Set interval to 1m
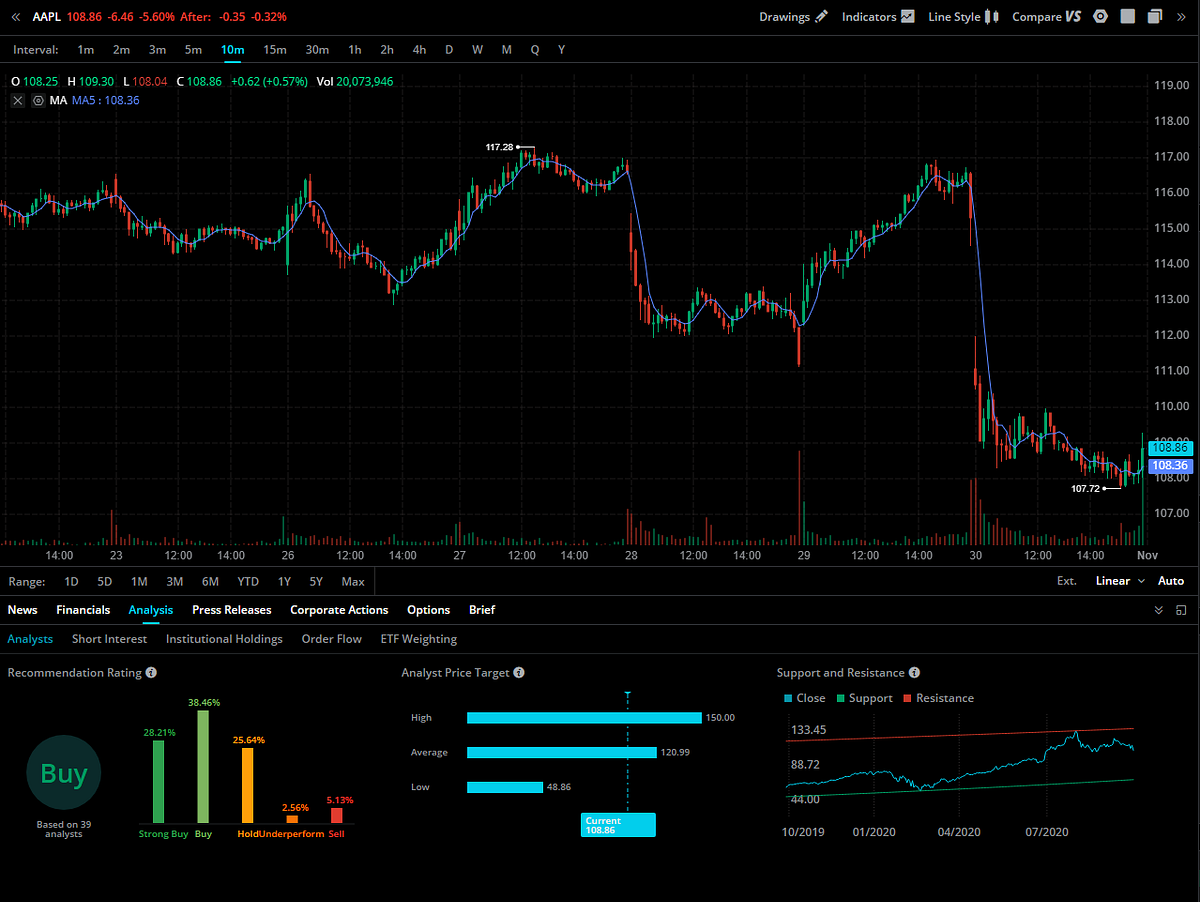Image resolution: width=1200 pixels, height=902 pixels. point(86,49)
